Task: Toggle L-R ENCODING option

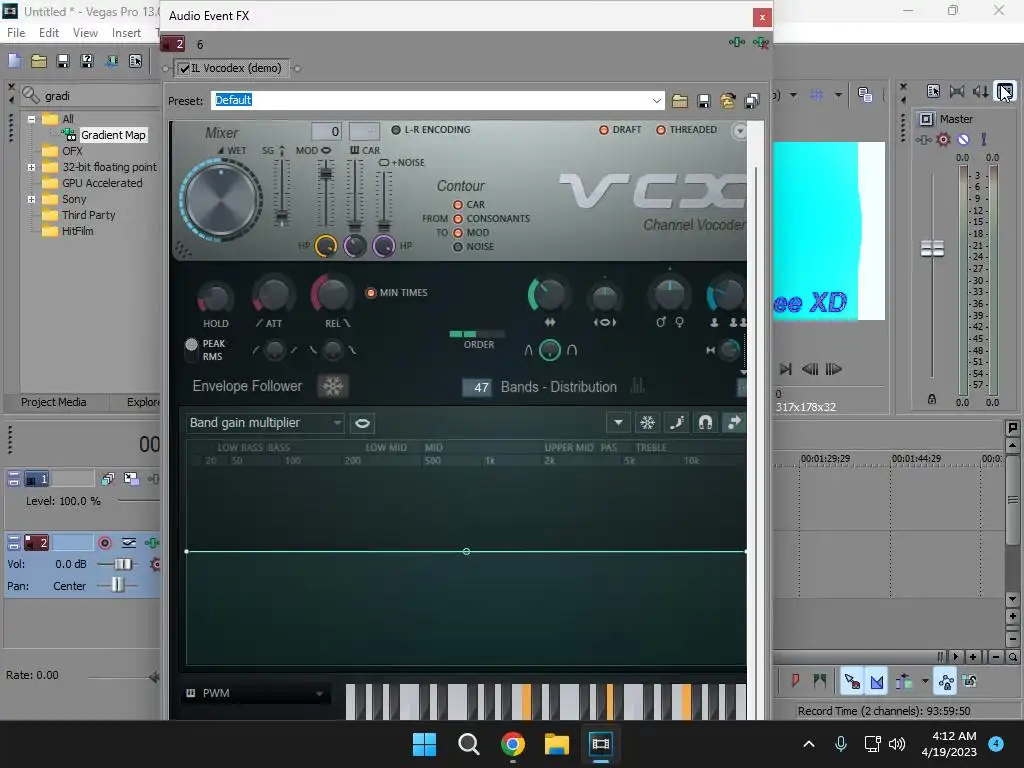Action: (396, 130)
